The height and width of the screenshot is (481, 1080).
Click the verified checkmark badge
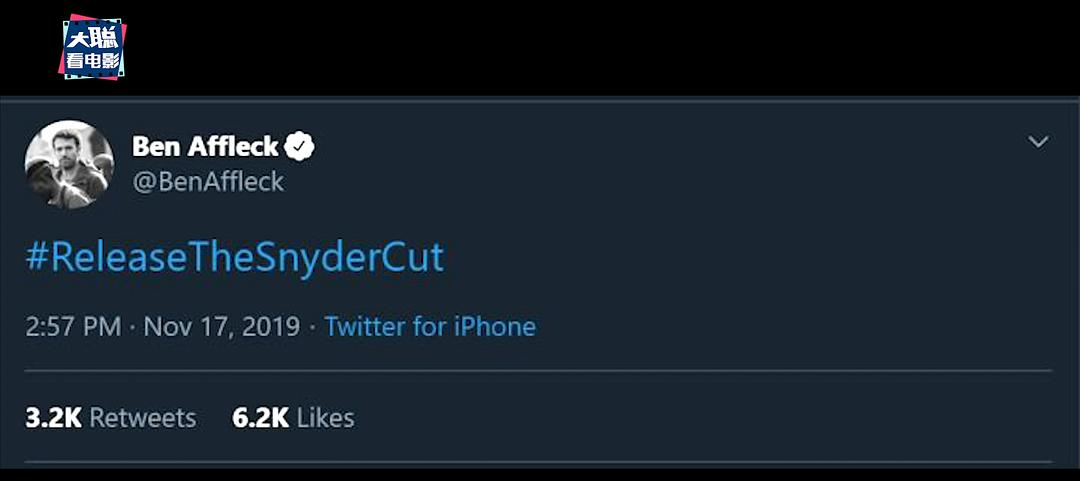click(299, 147)
